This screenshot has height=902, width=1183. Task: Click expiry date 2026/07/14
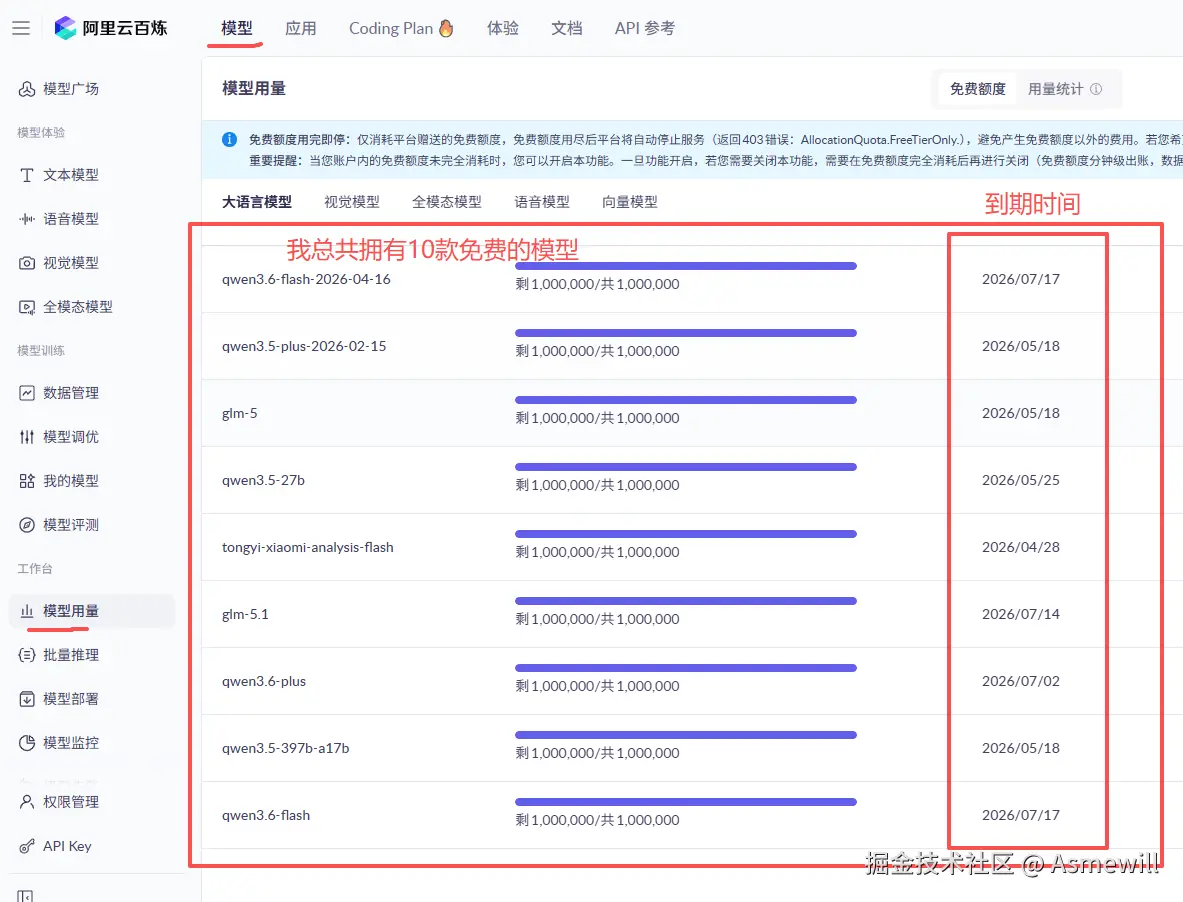click(x=1021, y=615)
